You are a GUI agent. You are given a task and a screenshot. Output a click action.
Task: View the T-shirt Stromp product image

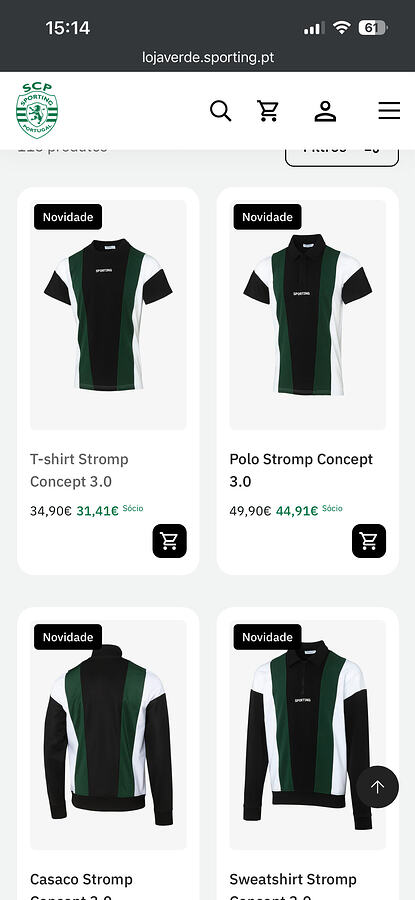[108, 315]
